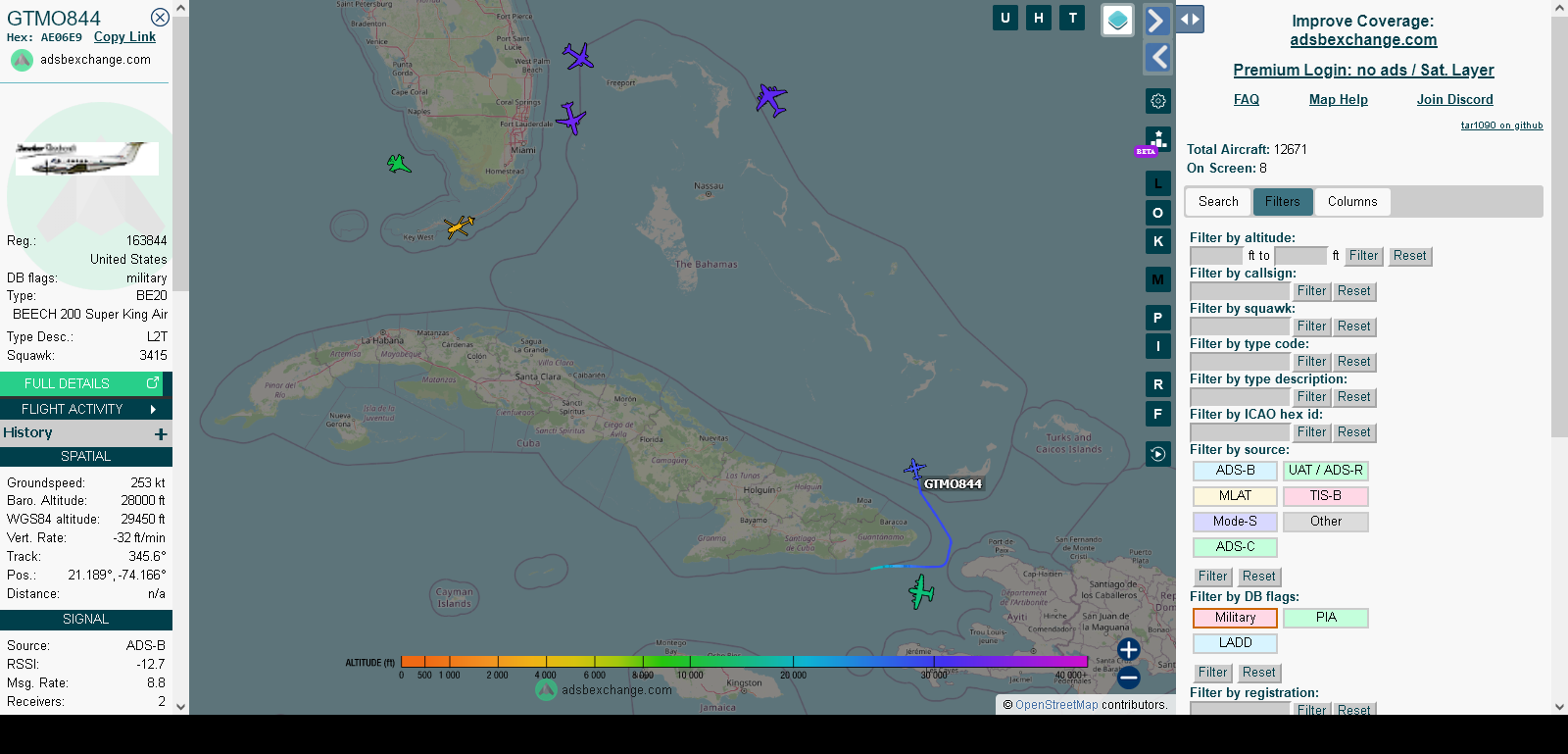Select the purple aircraft near Fort Pierce
Image resolution: width=1568 pixels, height=754 pixels.
(x=578, y=56)
